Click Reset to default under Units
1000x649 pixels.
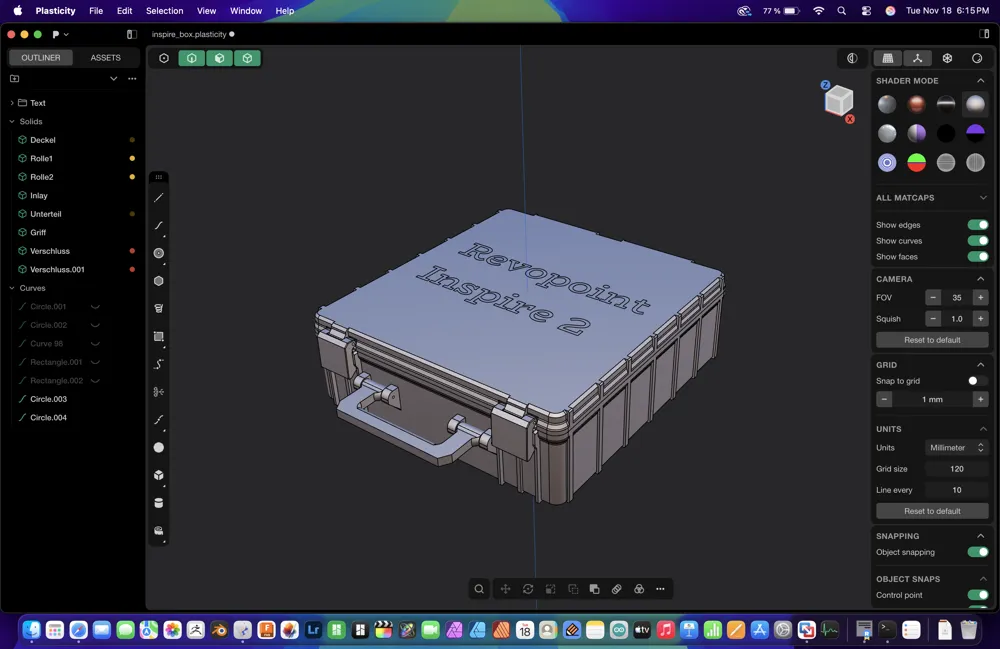(x=932, y=511)
